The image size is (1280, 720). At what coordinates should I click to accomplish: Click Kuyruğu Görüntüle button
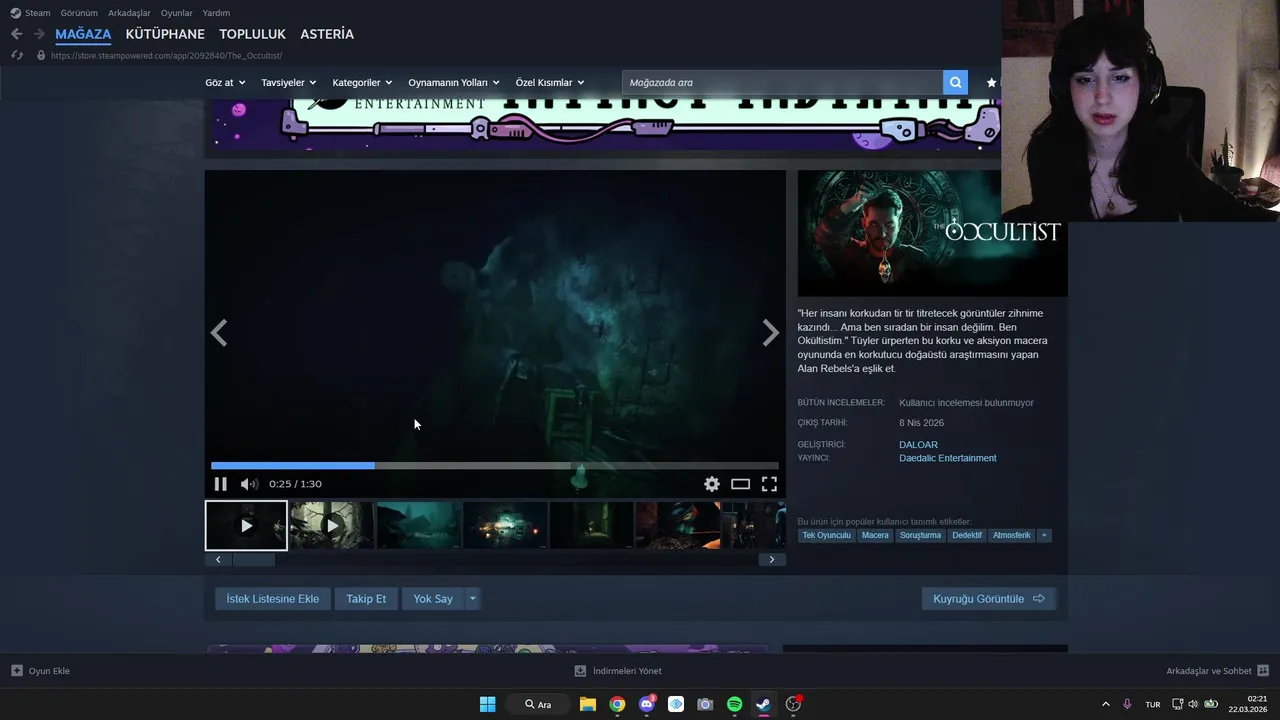pos(989,599)
